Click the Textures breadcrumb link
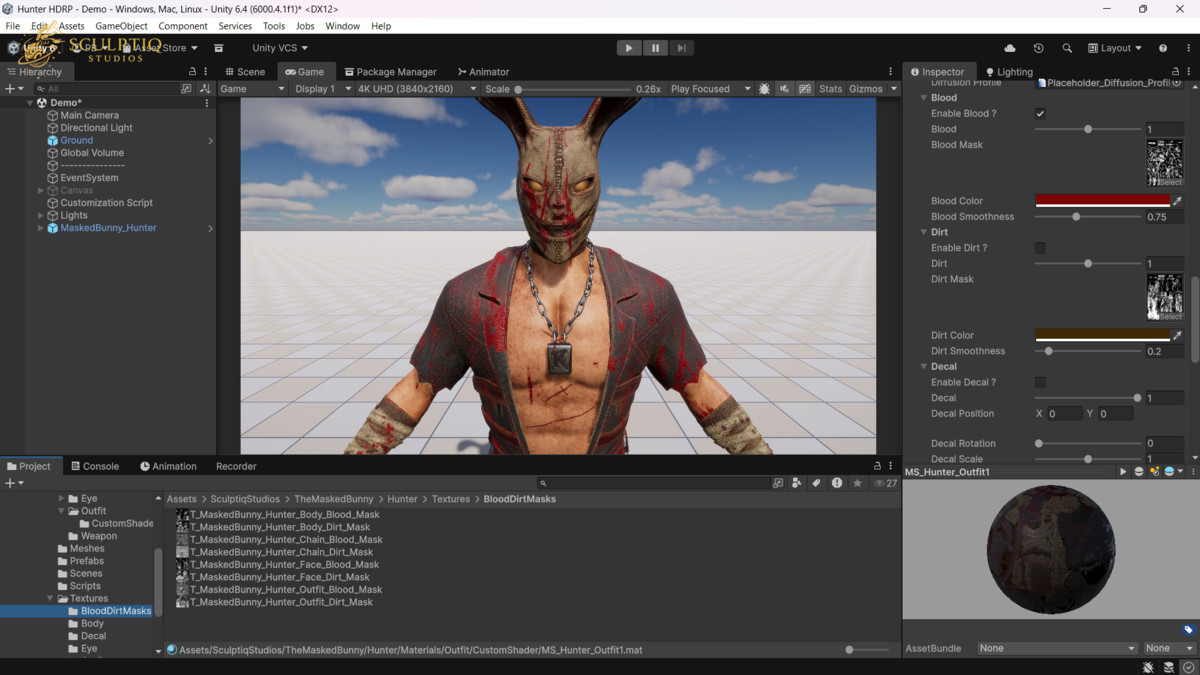Image resolution: width=1200 pixels, height=675 pixels. [x=451, y=499]
